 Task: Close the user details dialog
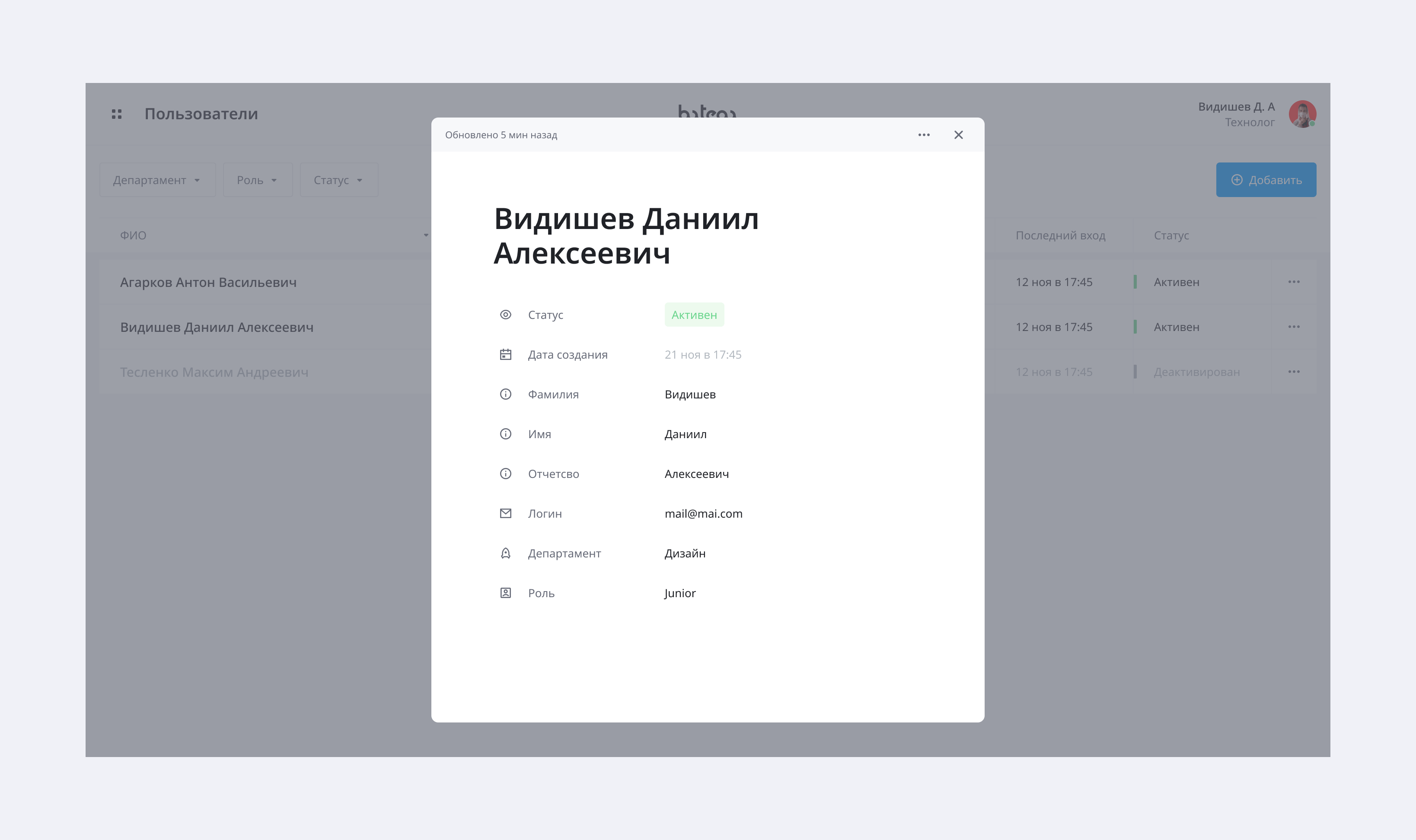tap(958, 135)
